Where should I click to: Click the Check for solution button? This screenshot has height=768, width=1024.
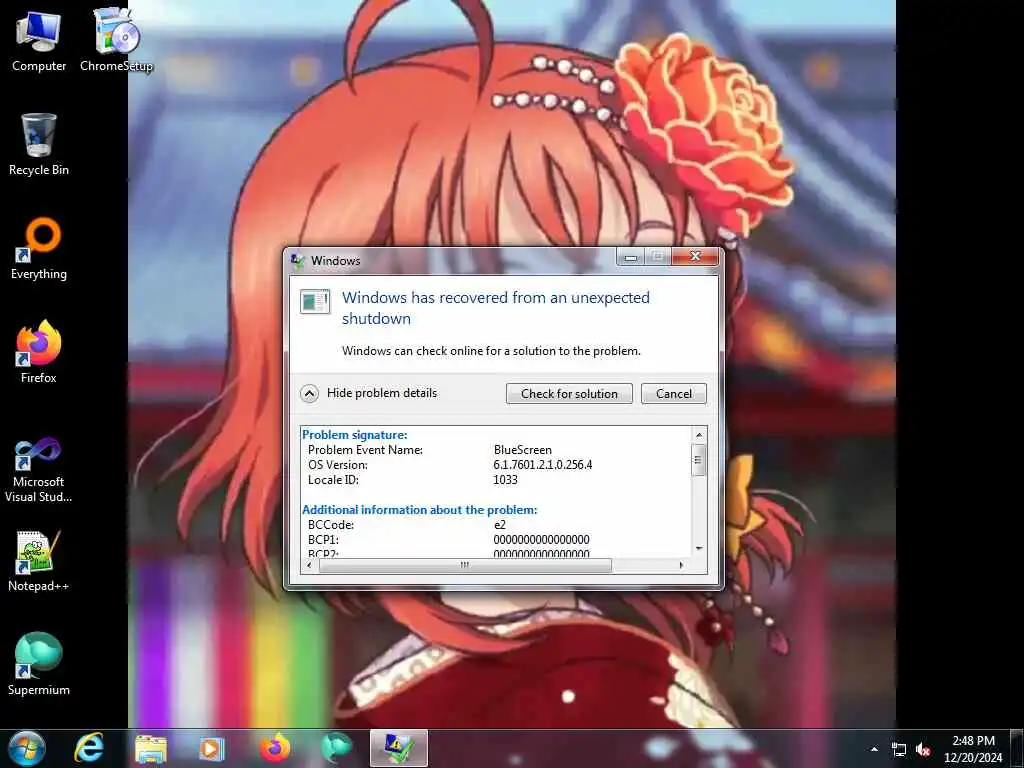pyautogui.click(x=569, y=393)
